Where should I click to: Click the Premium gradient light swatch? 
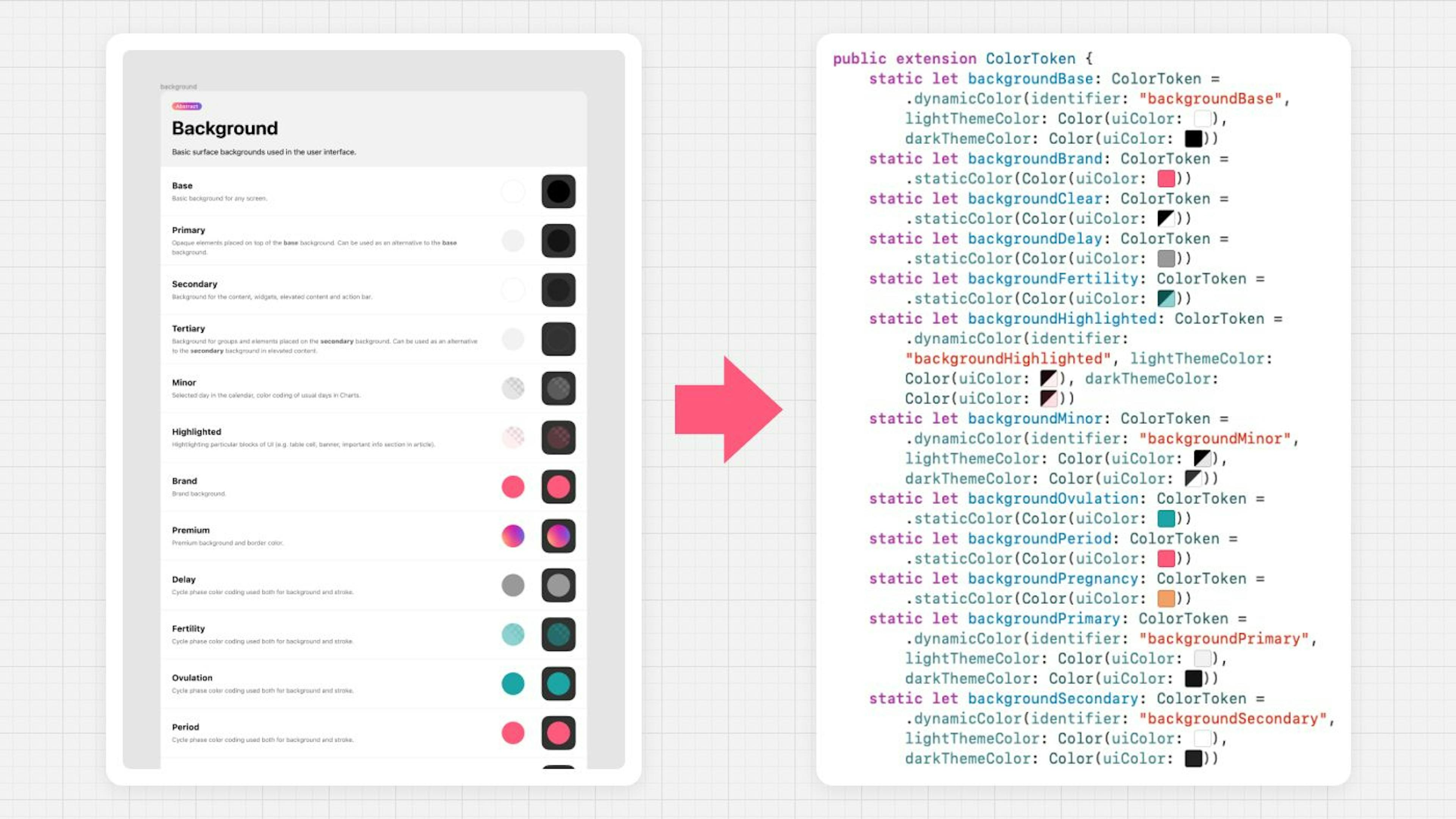point(513,536)
